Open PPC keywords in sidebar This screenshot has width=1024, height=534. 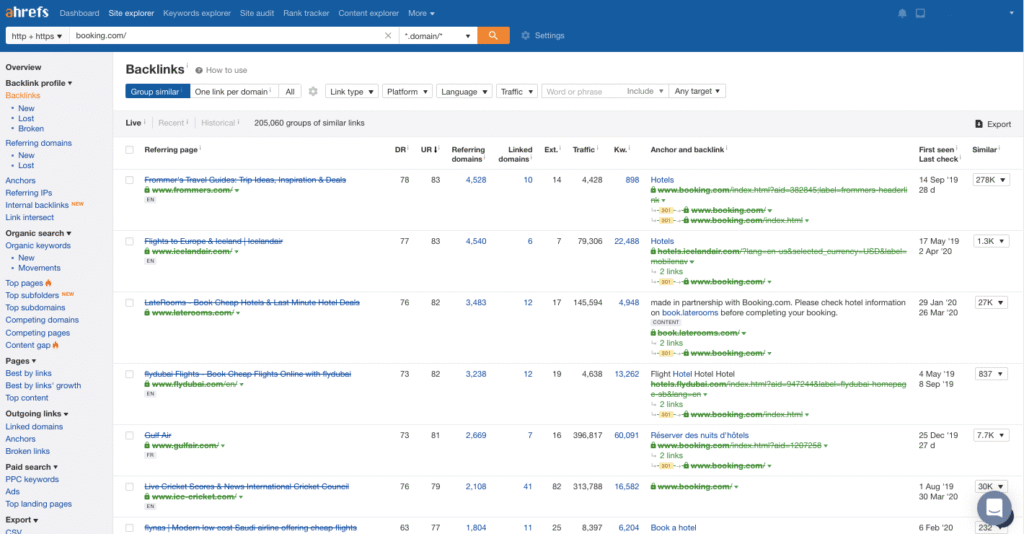pos(32,479)
